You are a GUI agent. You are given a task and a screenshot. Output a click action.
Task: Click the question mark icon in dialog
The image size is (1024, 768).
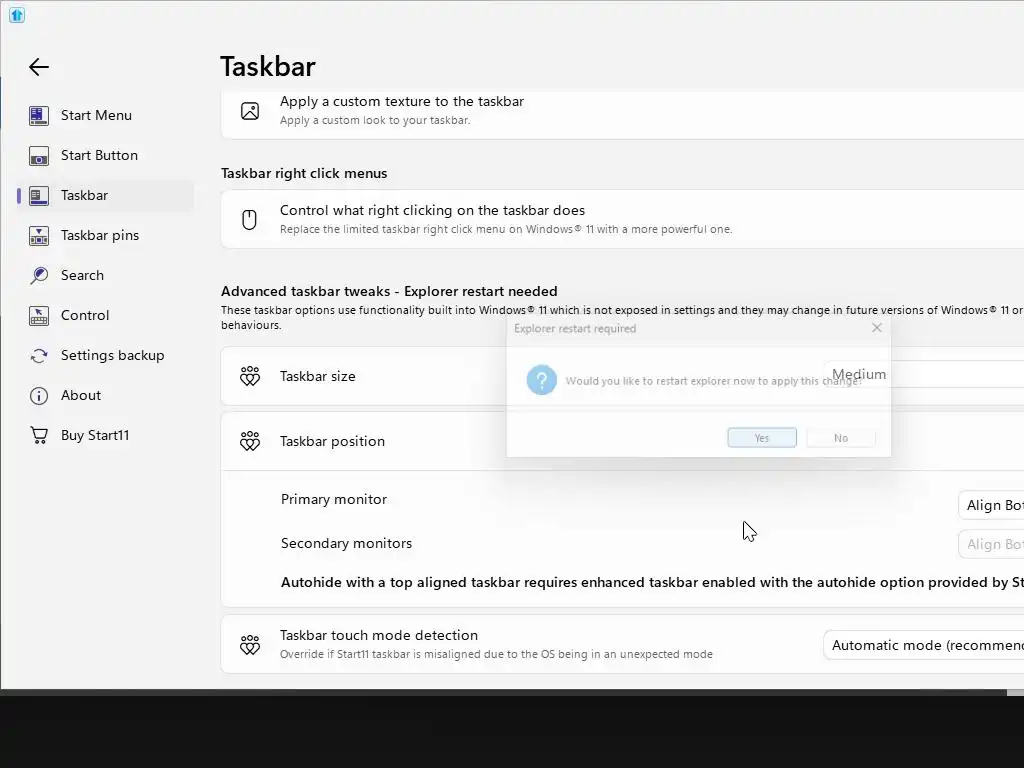click(x=541, y=380)
